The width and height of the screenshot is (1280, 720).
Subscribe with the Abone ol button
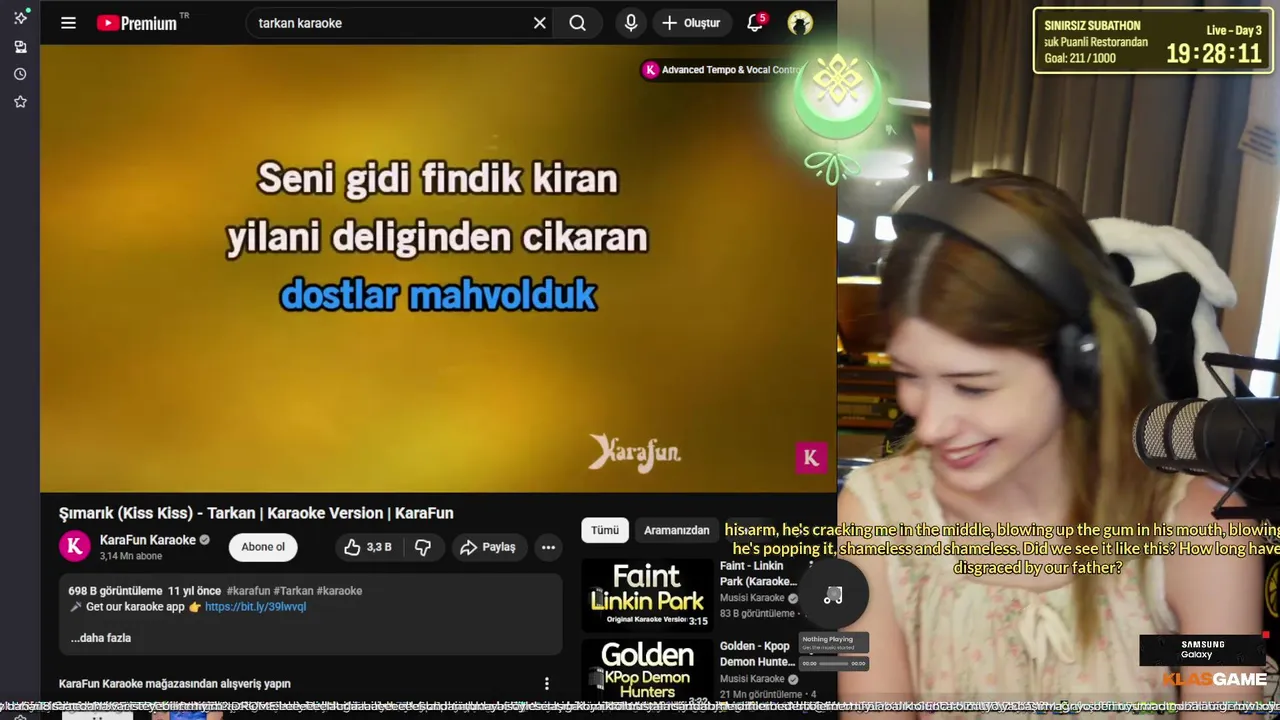263,547
